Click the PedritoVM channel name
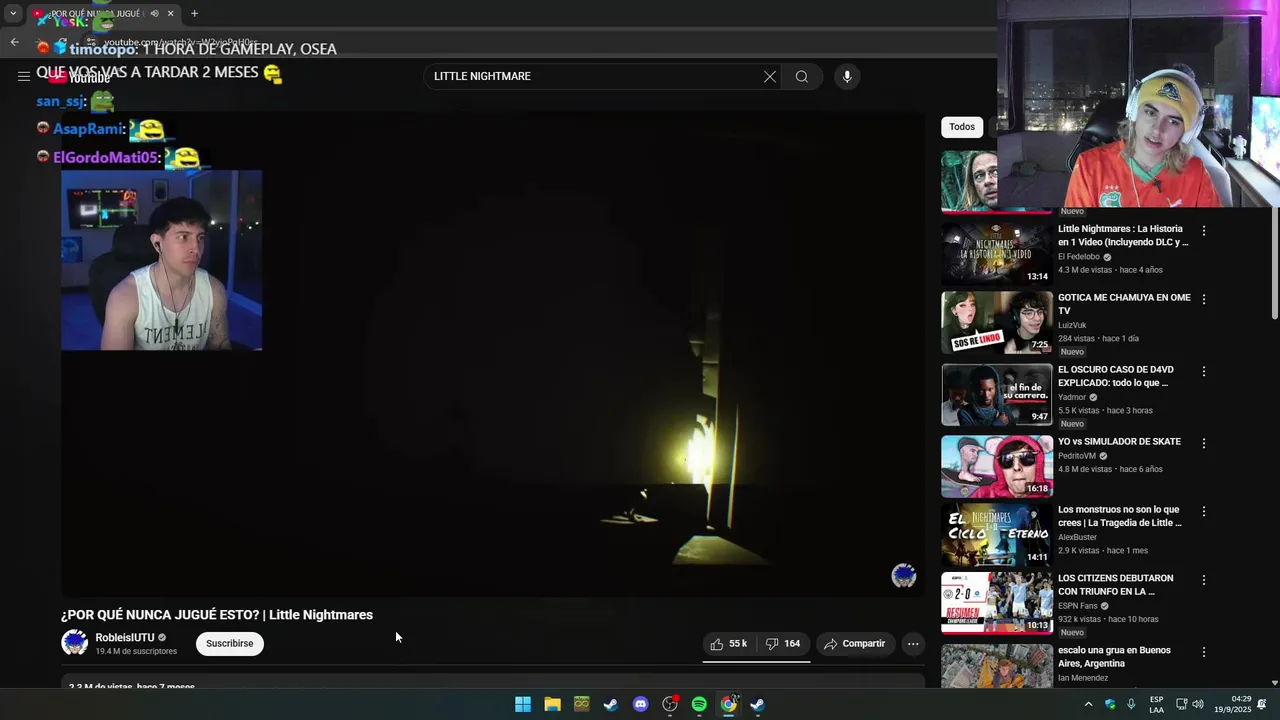 pos(1077,456)
